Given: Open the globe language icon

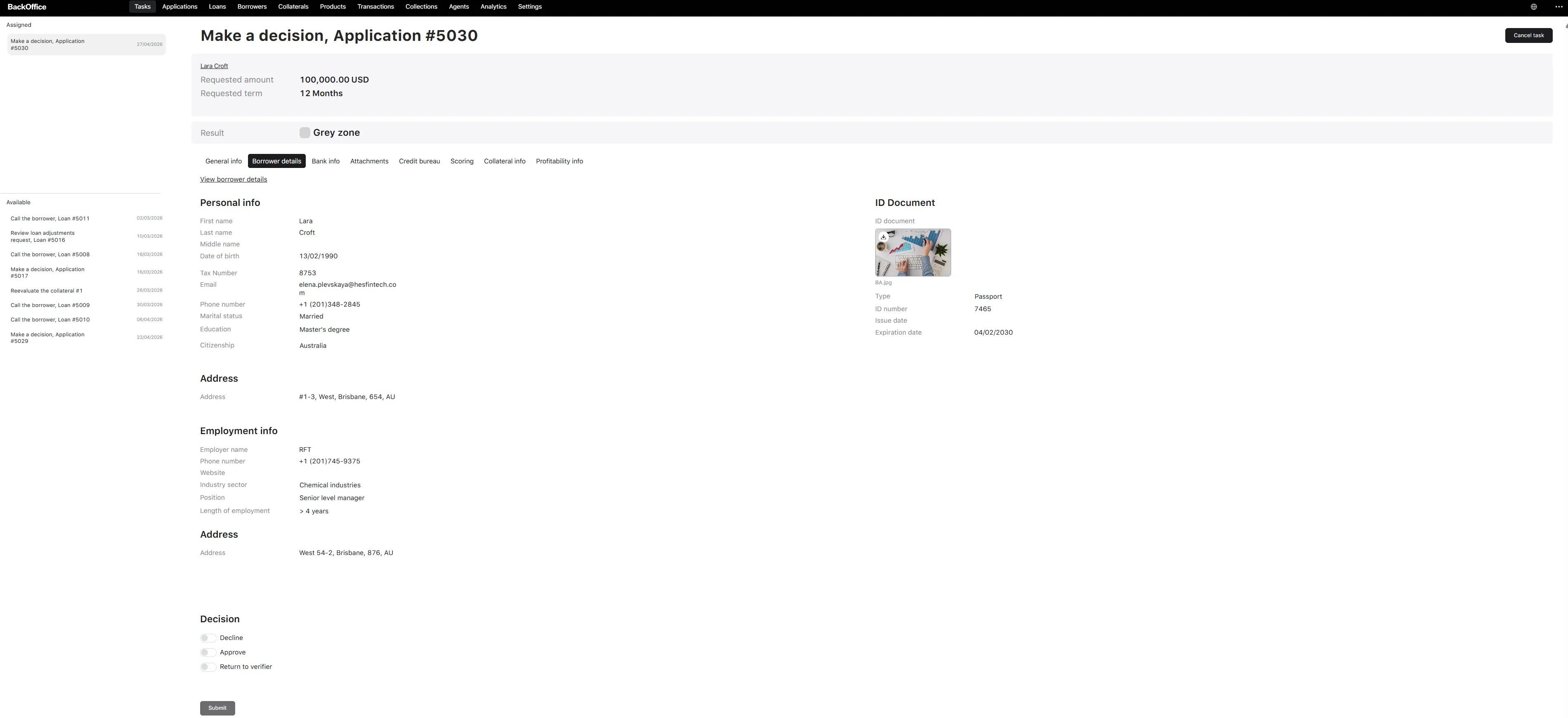Looking at the screenshot, I should [x=1534, y=7].
